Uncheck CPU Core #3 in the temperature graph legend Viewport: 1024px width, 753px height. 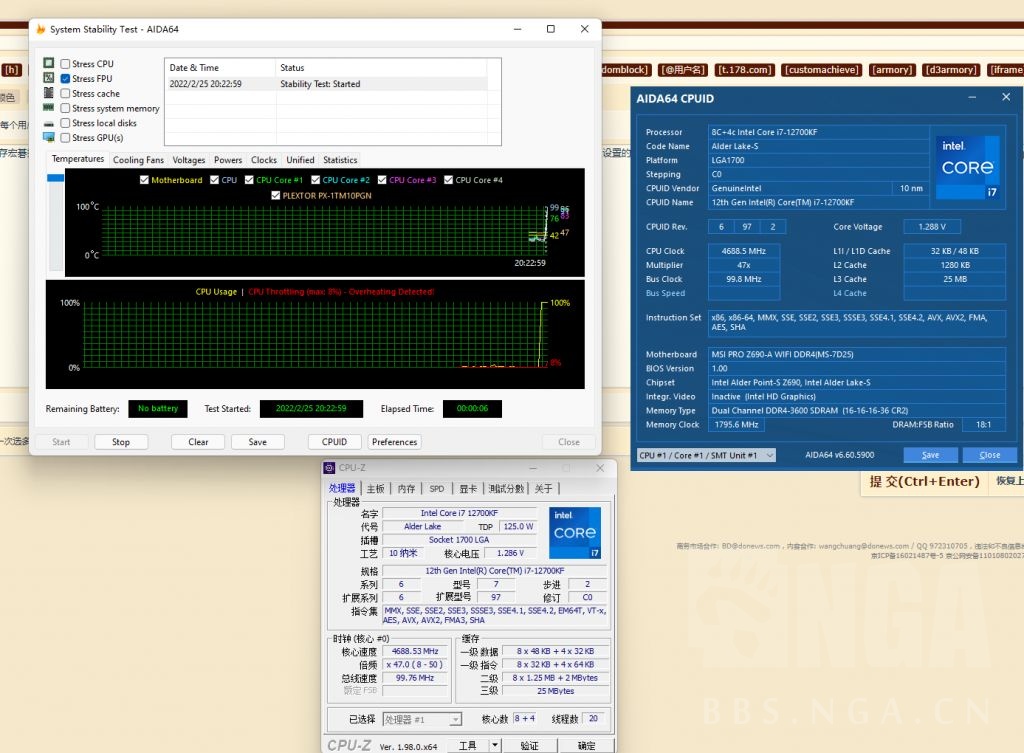pyautogui.click(x=382, y=179)
